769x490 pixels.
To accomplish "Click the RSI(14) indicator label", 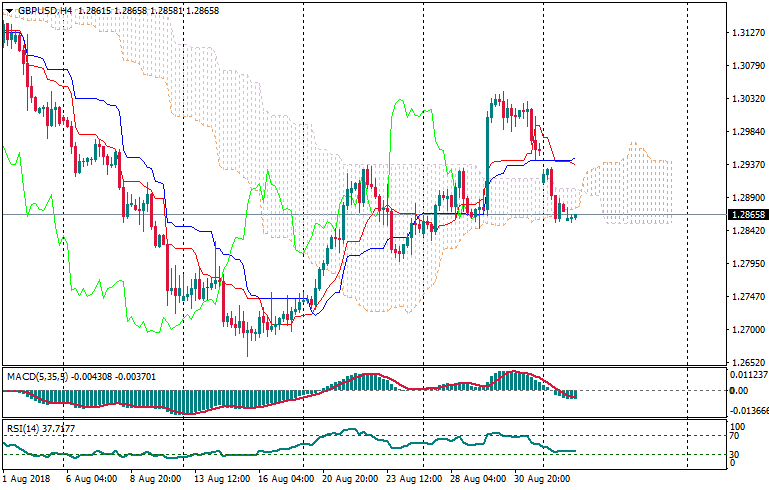I will click(x=20, y=428).
